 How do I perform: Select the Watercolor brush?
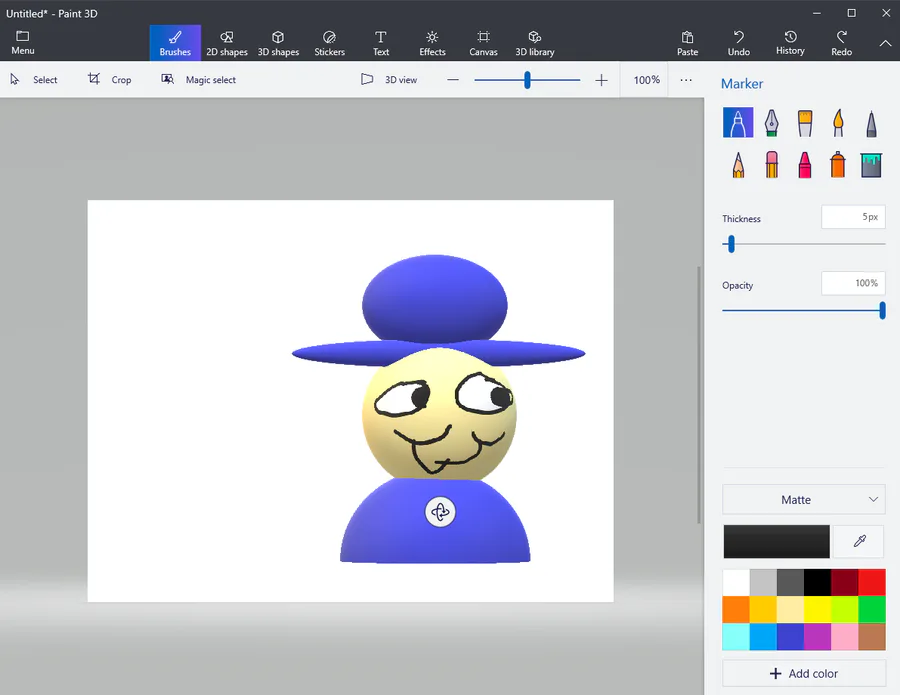click(838, 122)
